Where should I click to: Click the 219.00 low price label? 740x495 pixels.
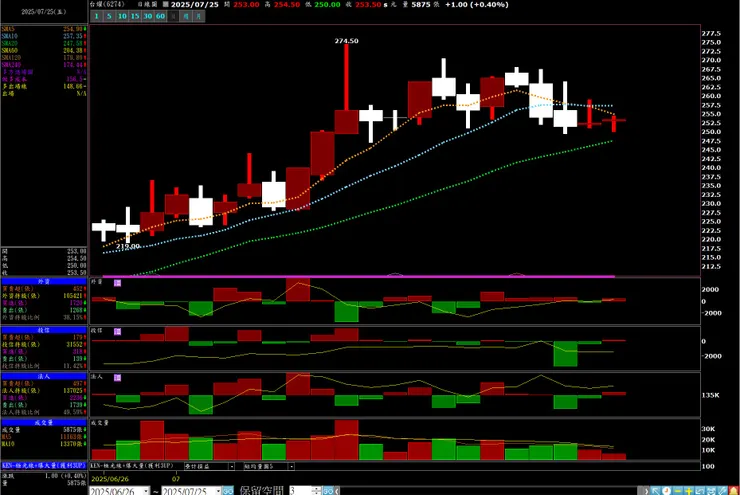(x=128, y=246)
